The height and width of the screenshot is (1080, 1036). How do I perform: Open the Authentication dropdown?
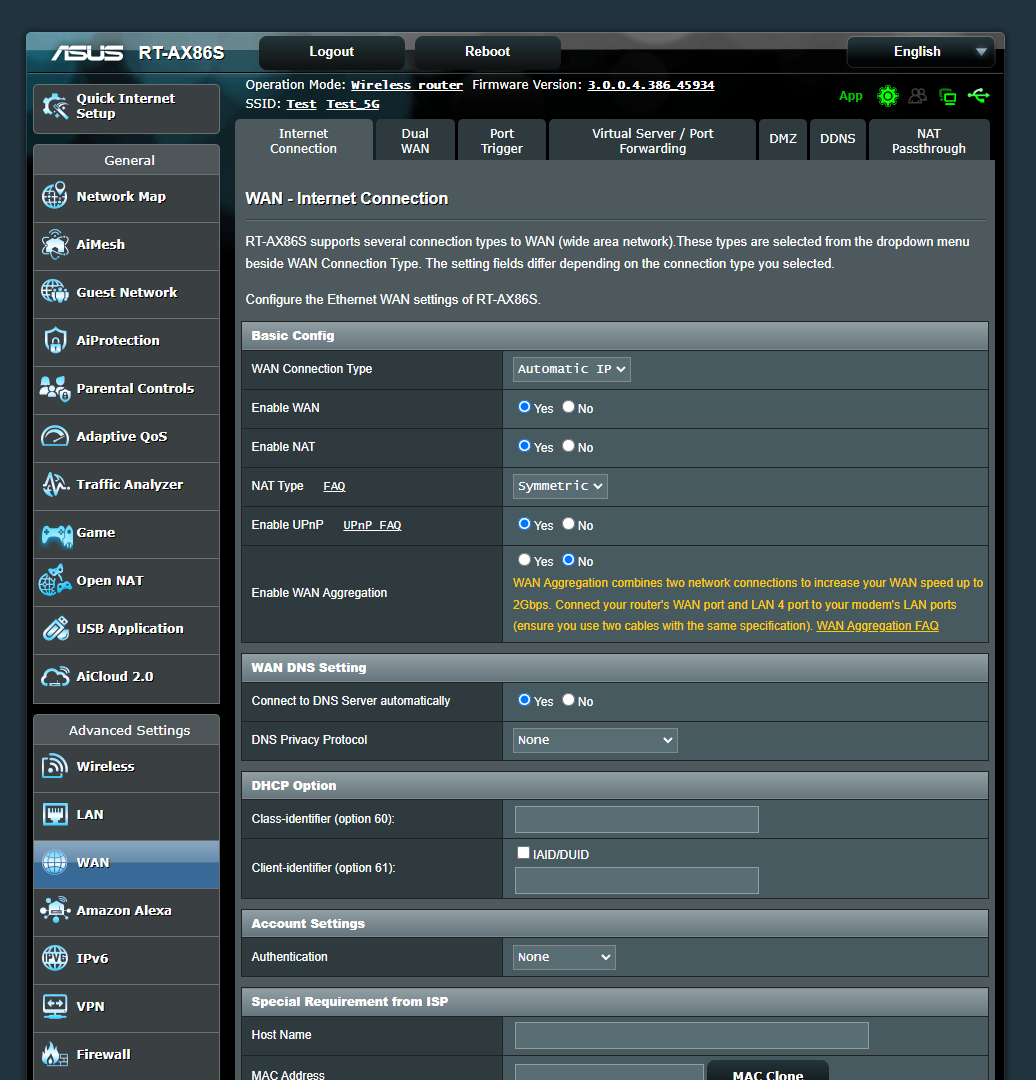(563, 957)
